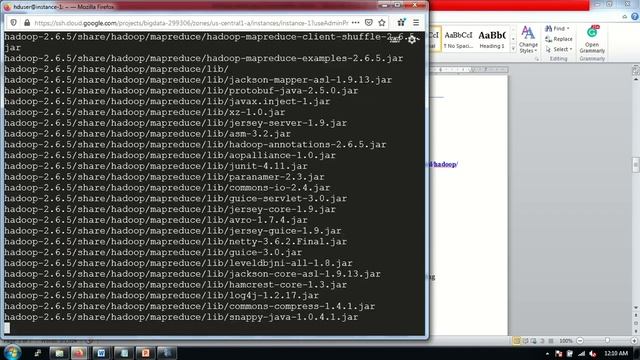This screenshot has height=360, width=640.
Task: Open the What's New gift icon
Action: [x=402, y=23]
